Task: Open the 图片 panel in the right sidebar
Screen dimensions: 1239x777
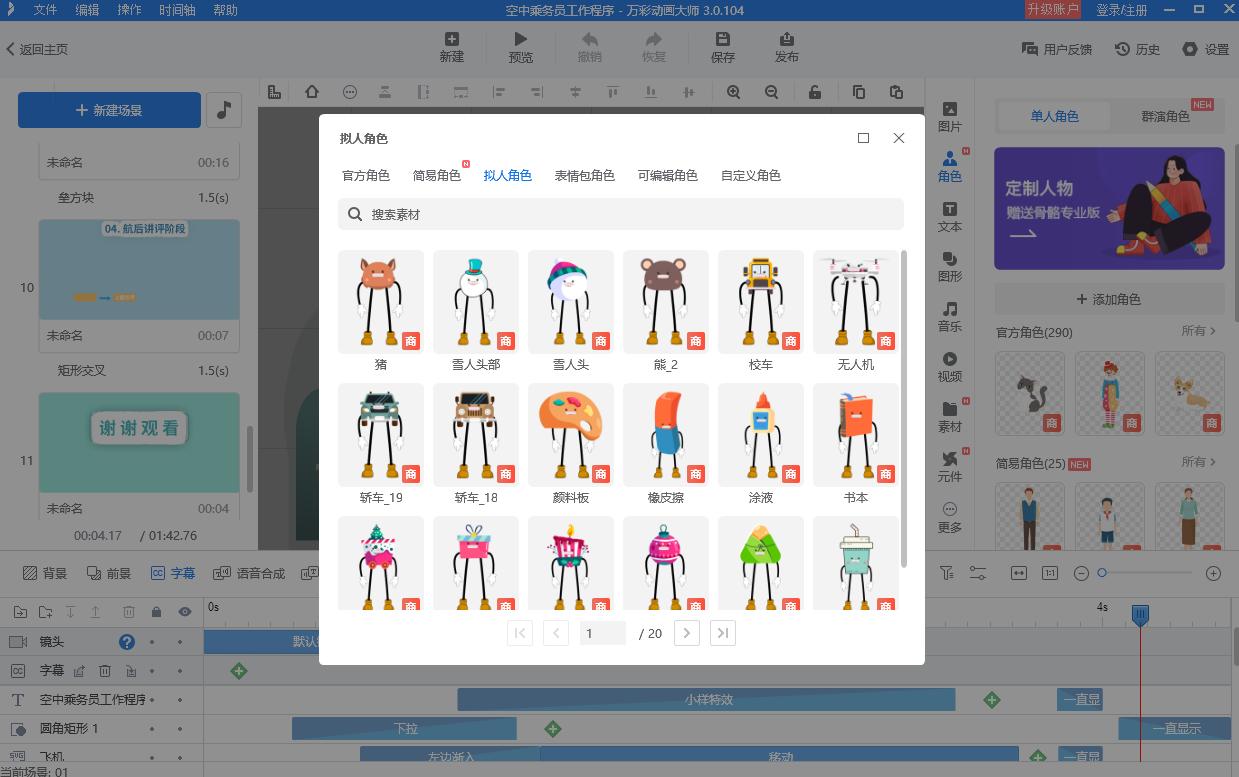Action: click(949, 116)
